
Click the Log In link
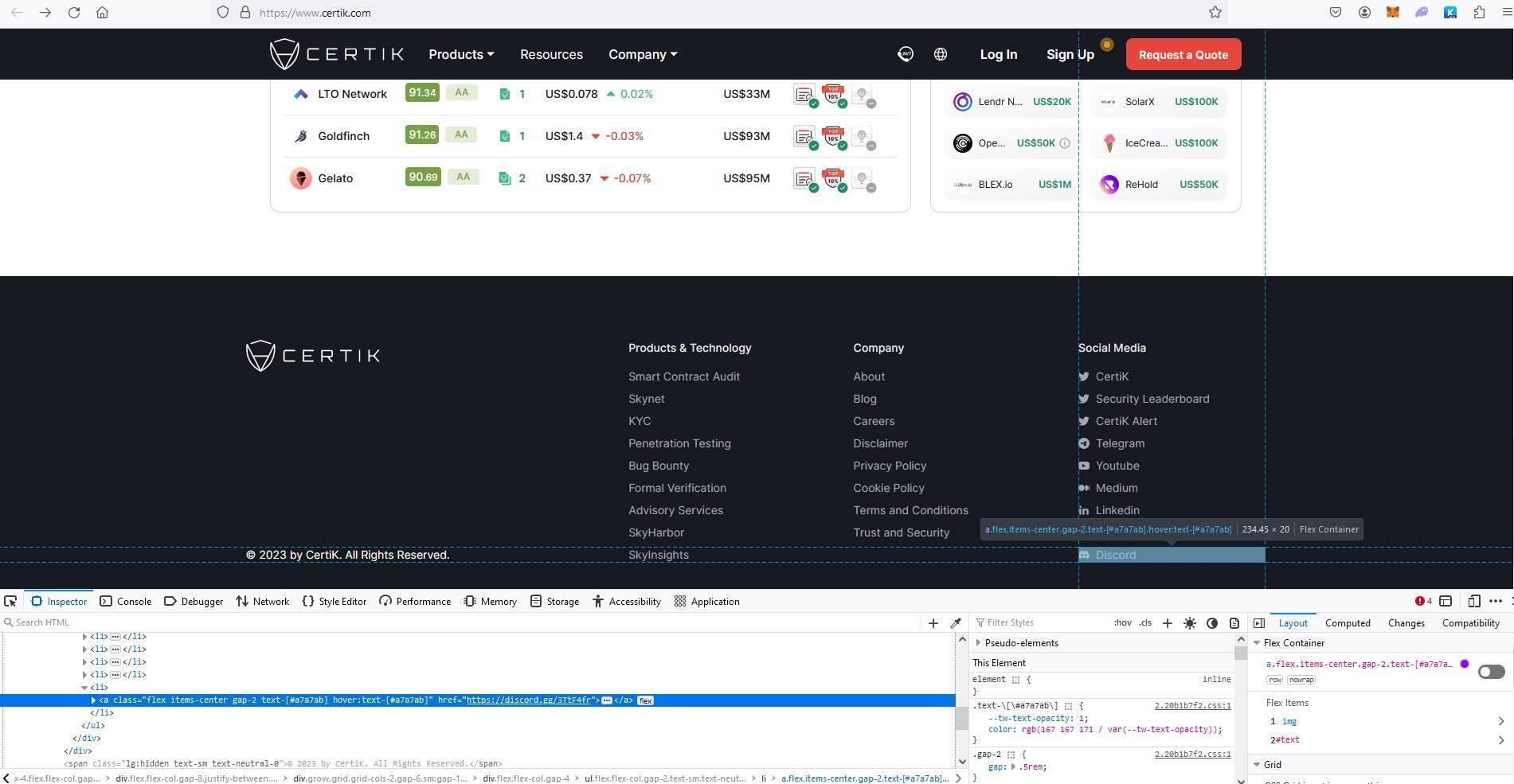coord(998,54)
